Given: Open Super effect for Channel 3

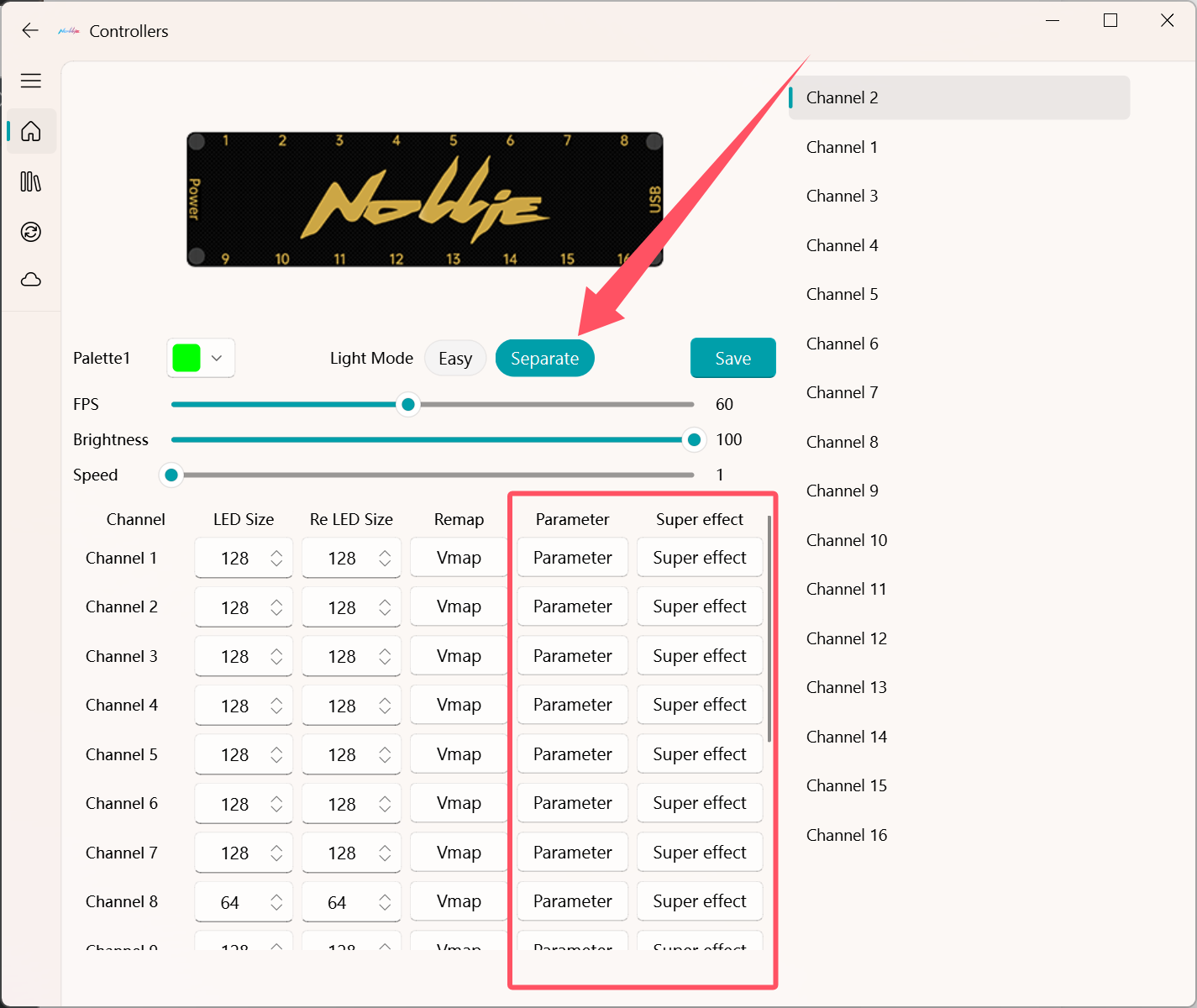Looking at the screenshot, I should 699,656.
